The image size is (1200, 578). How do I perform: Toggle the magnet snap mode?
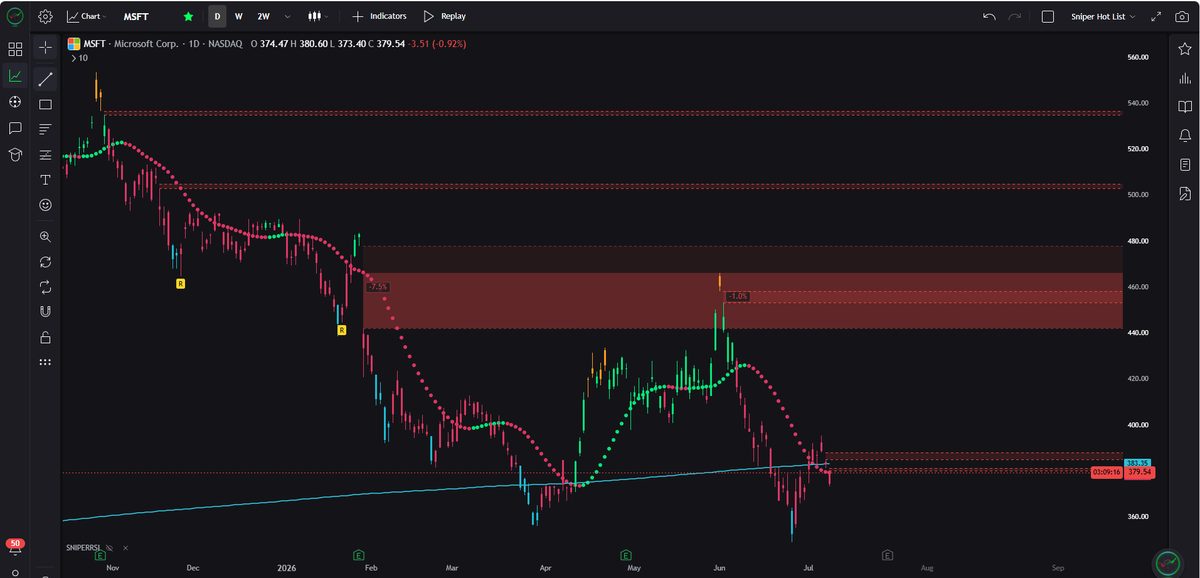coord(45,312)
